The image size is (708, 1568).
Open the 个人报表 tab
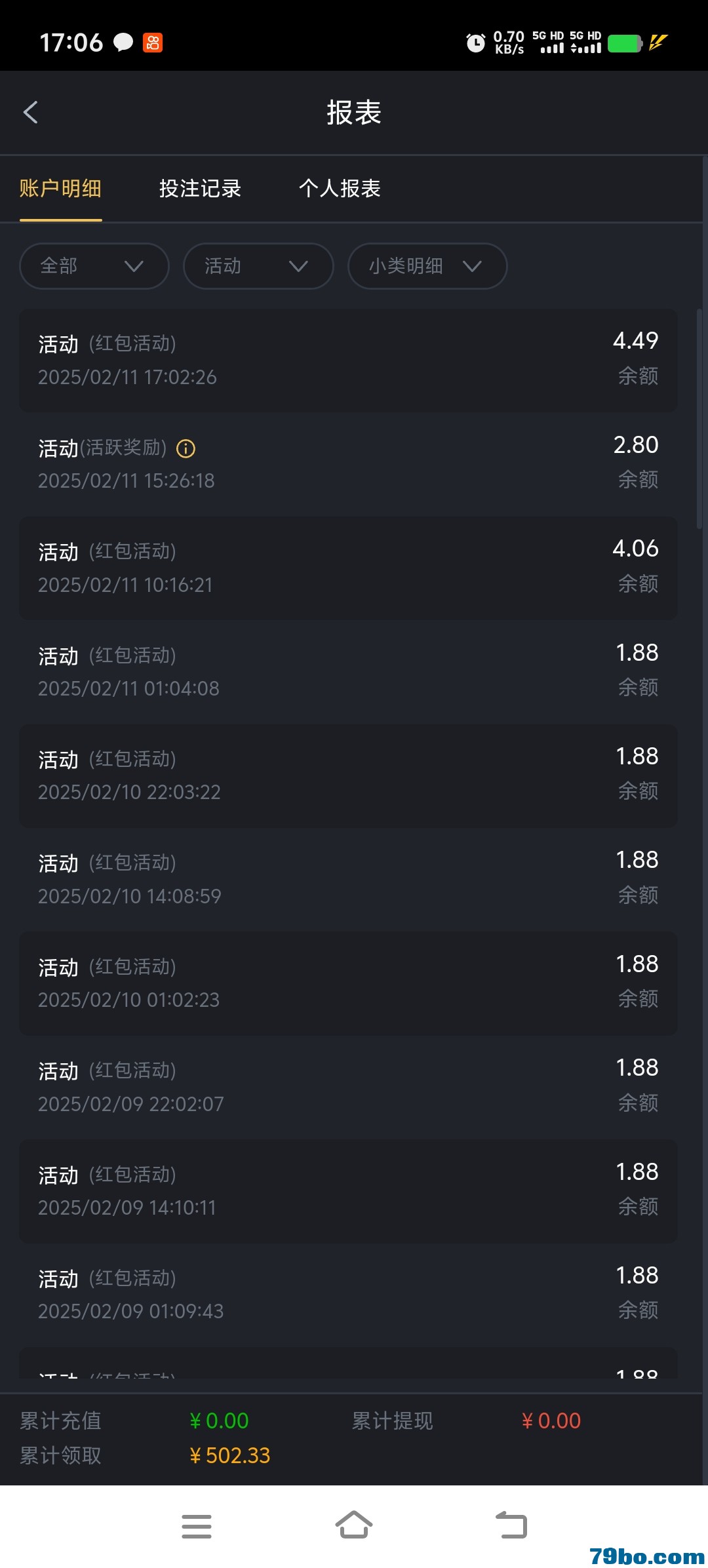tap(340, 189)
